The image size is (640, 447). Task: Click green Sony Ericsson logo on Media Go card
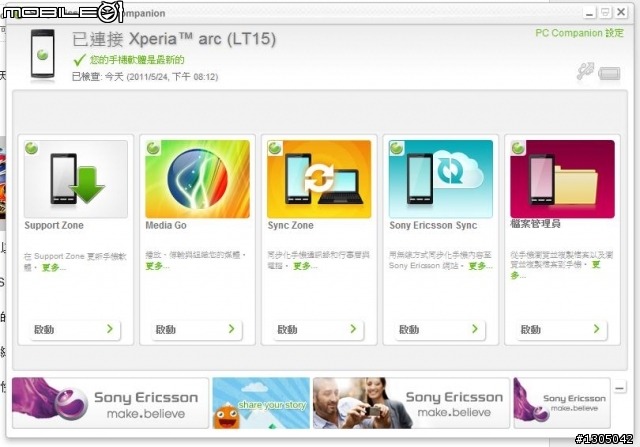pos(153,148)
